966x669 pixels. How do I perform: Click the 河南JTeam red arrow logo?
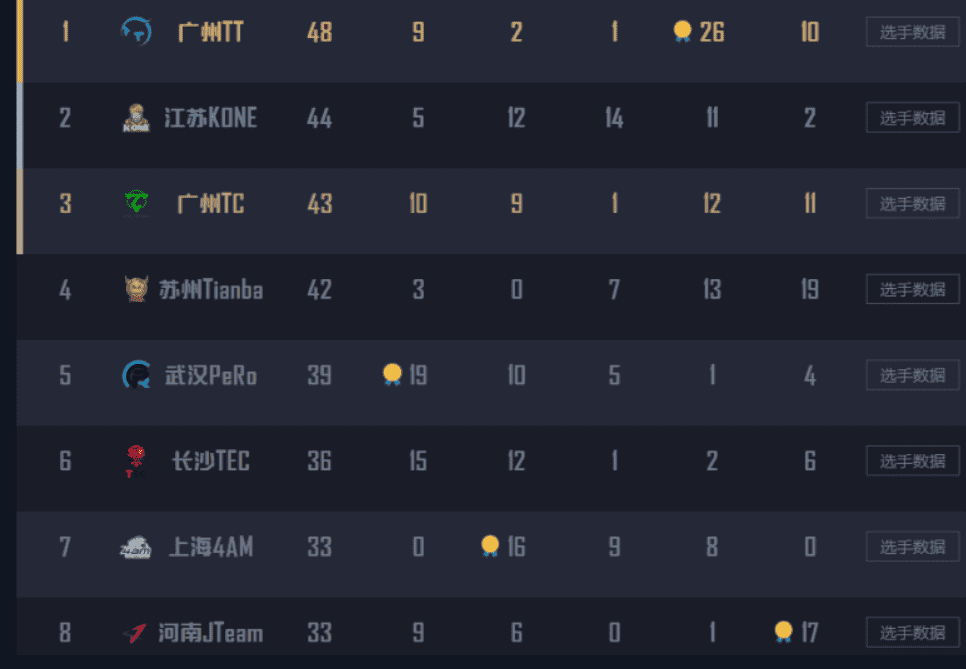[x=134, y=633]
